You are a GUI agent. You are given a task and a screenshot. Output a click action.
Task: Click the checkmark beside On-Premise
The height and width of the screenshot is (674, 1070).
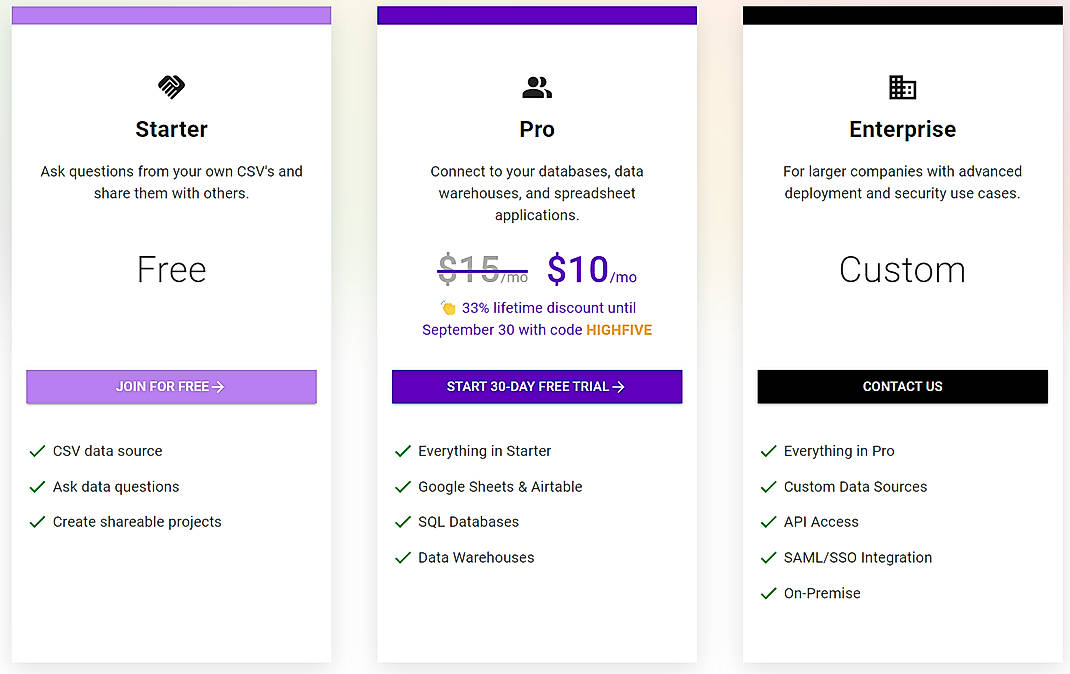(769, 593)
